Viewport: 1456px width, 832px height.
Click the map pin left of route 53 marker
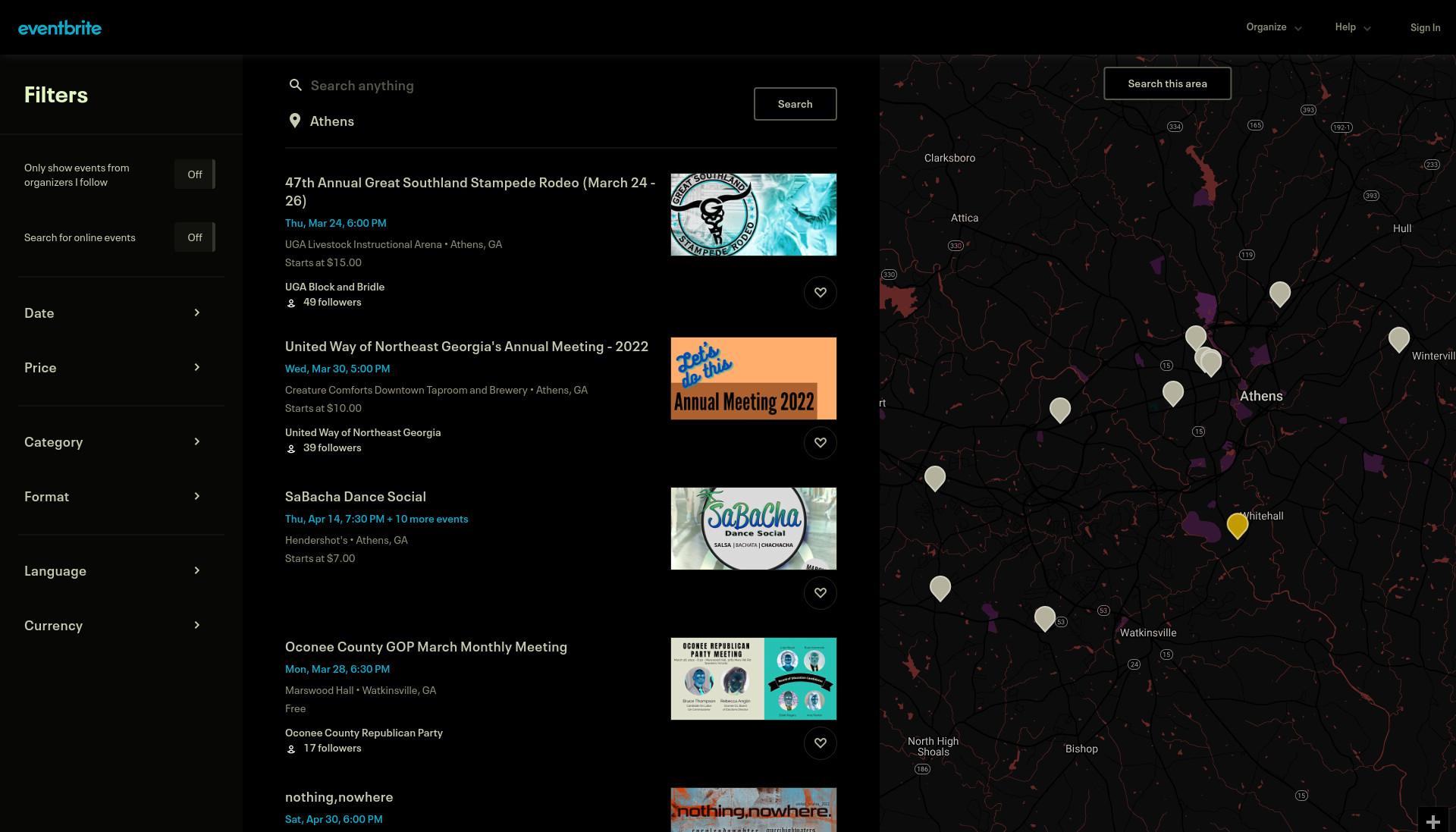point(1045,618)
